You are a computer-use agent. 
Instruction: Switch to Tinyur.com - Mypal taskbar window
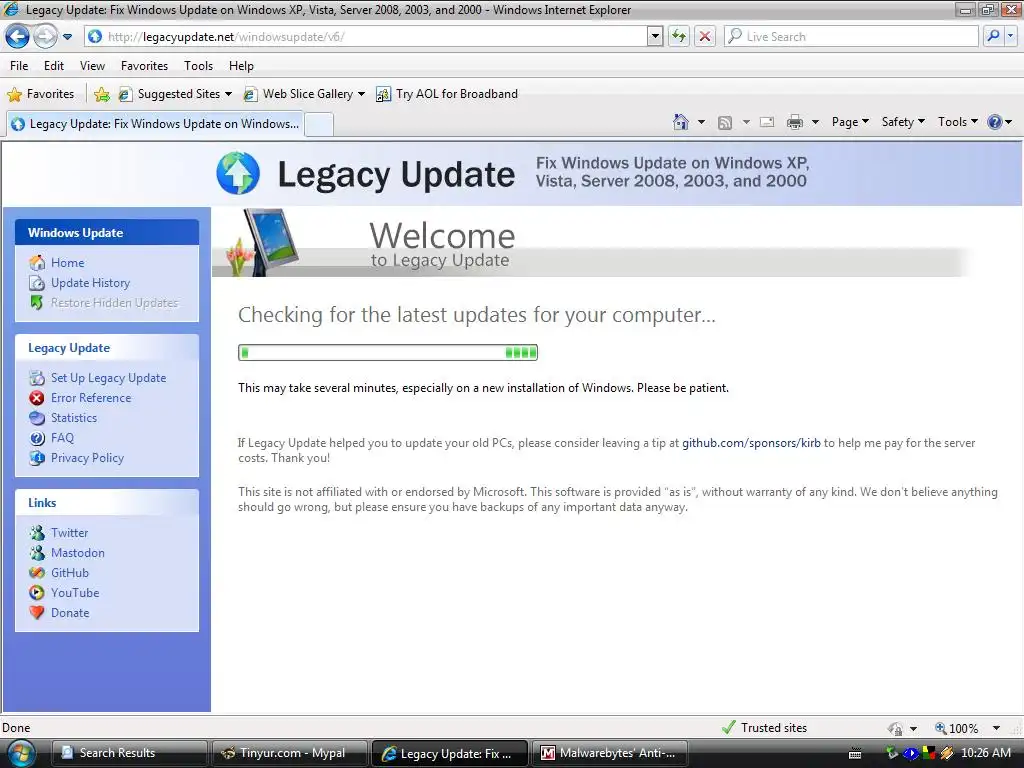pos(289,753)
